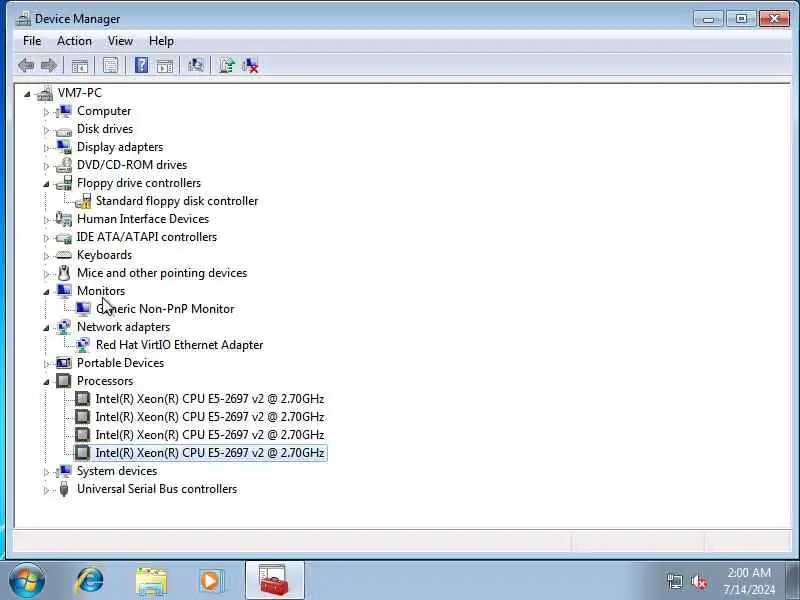Open the View menu
The height and width of the screenshot is (600, 800).
point(120,41)
